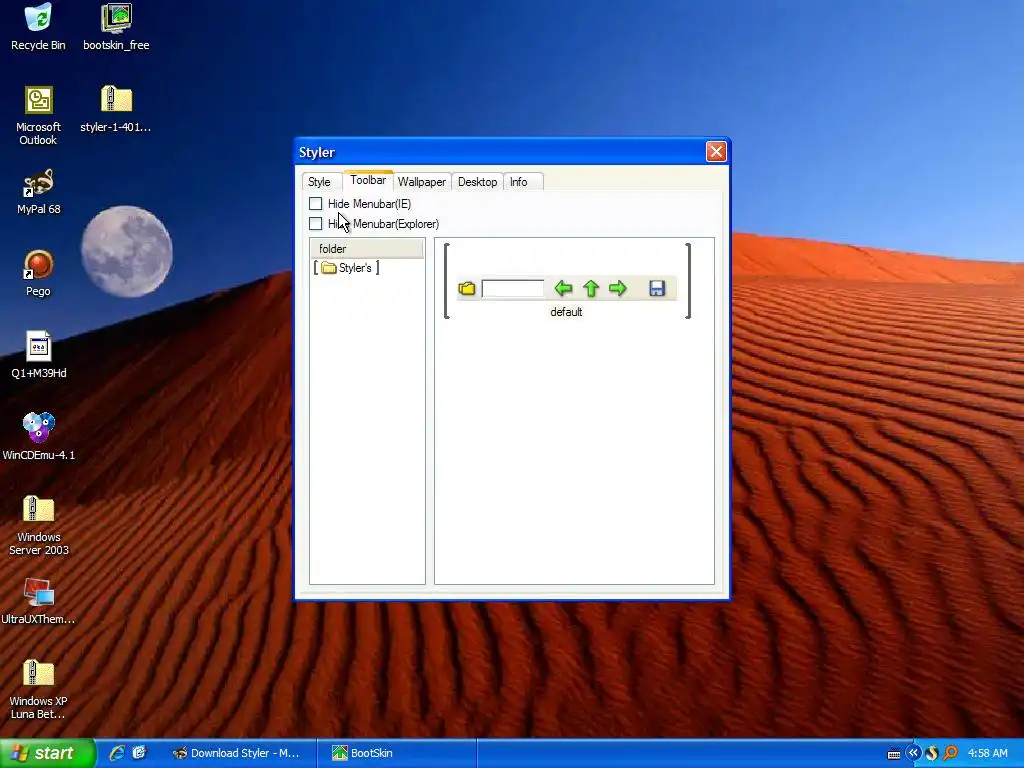Screen dimensions: 1024x768
Task: Click the default label under toolbar preview
Action: (566, 312)
